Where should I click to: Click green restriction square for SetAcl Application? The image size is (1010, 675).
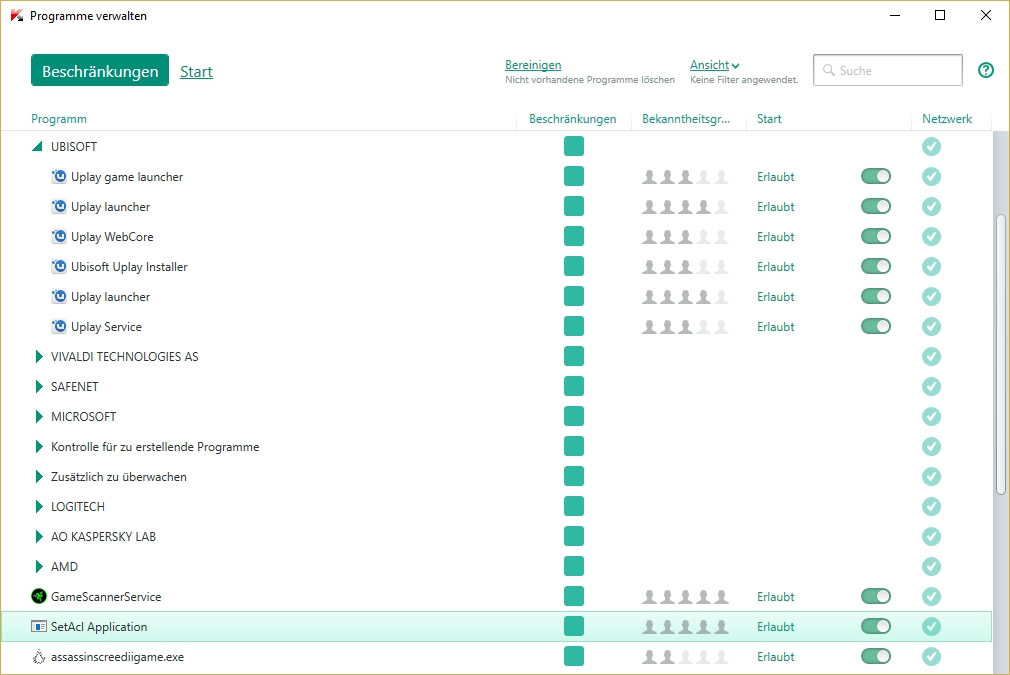click(x=573, y=626)
